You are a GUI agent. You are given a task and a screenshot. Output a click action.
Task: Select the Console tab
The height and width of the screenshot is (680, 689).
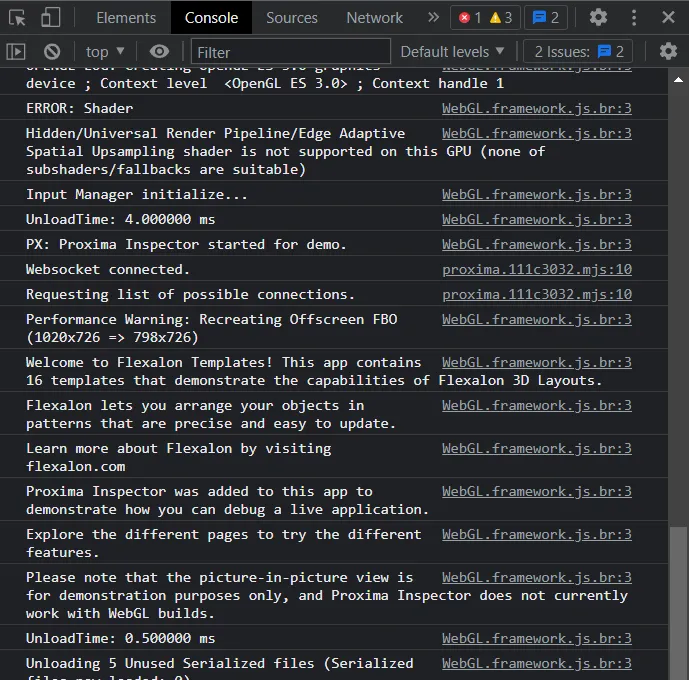tap(211, 18)
